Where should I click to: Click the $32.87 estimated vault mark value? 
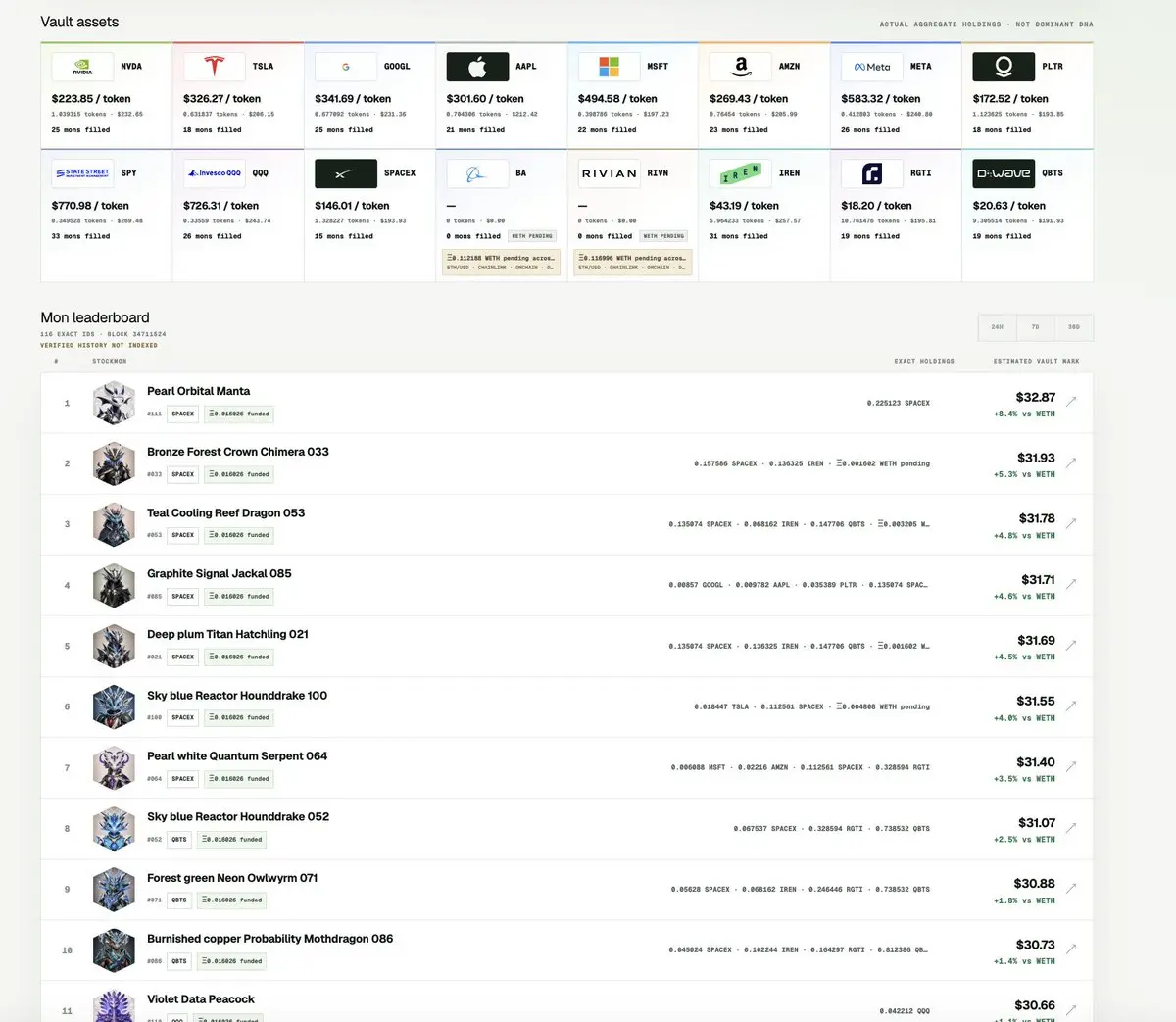click(1036, 397)
